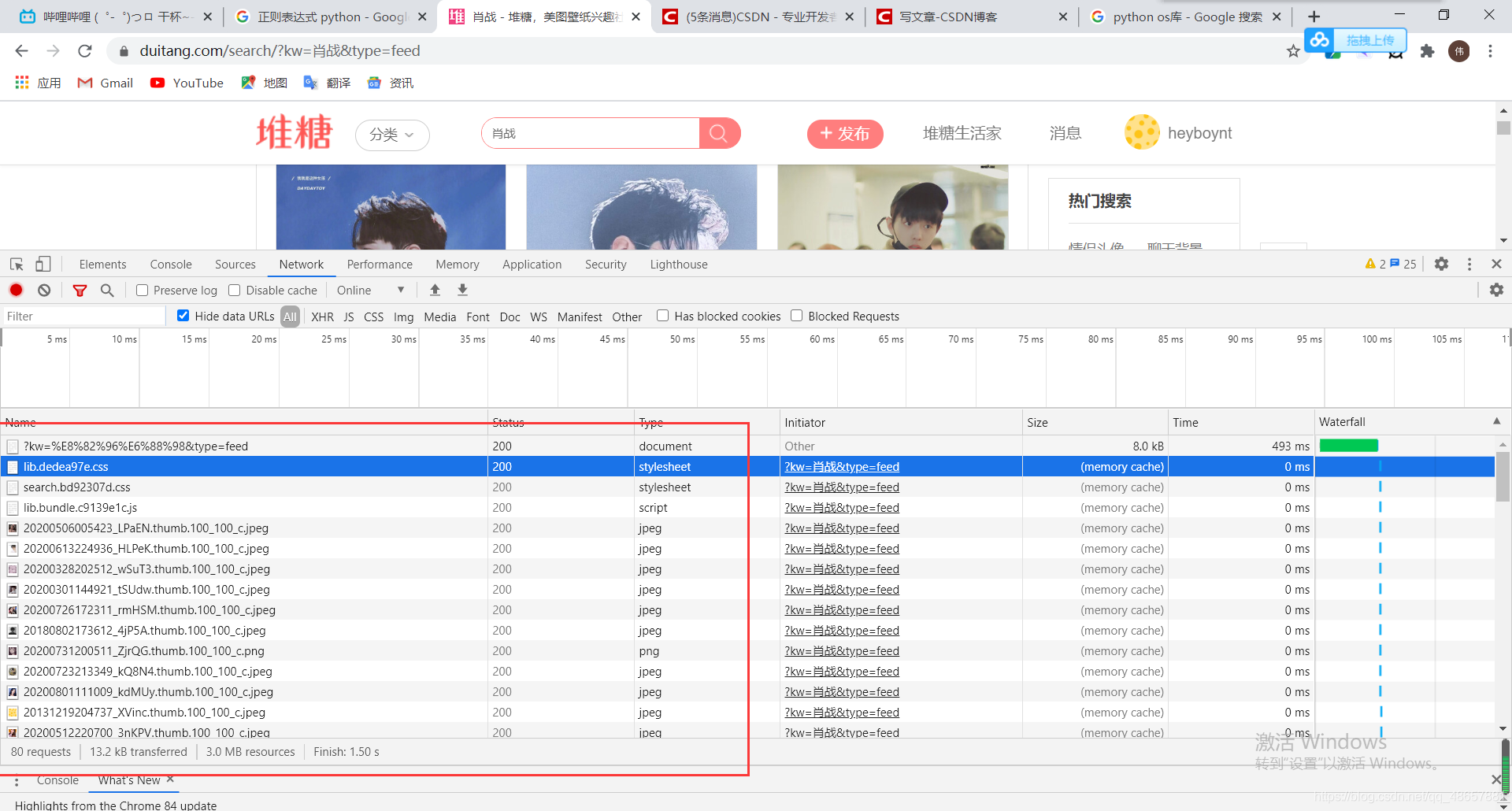Viewport: 1512px width, 811px height.
Task: Open 堆糖生活家 link
Action: [962, 133]
